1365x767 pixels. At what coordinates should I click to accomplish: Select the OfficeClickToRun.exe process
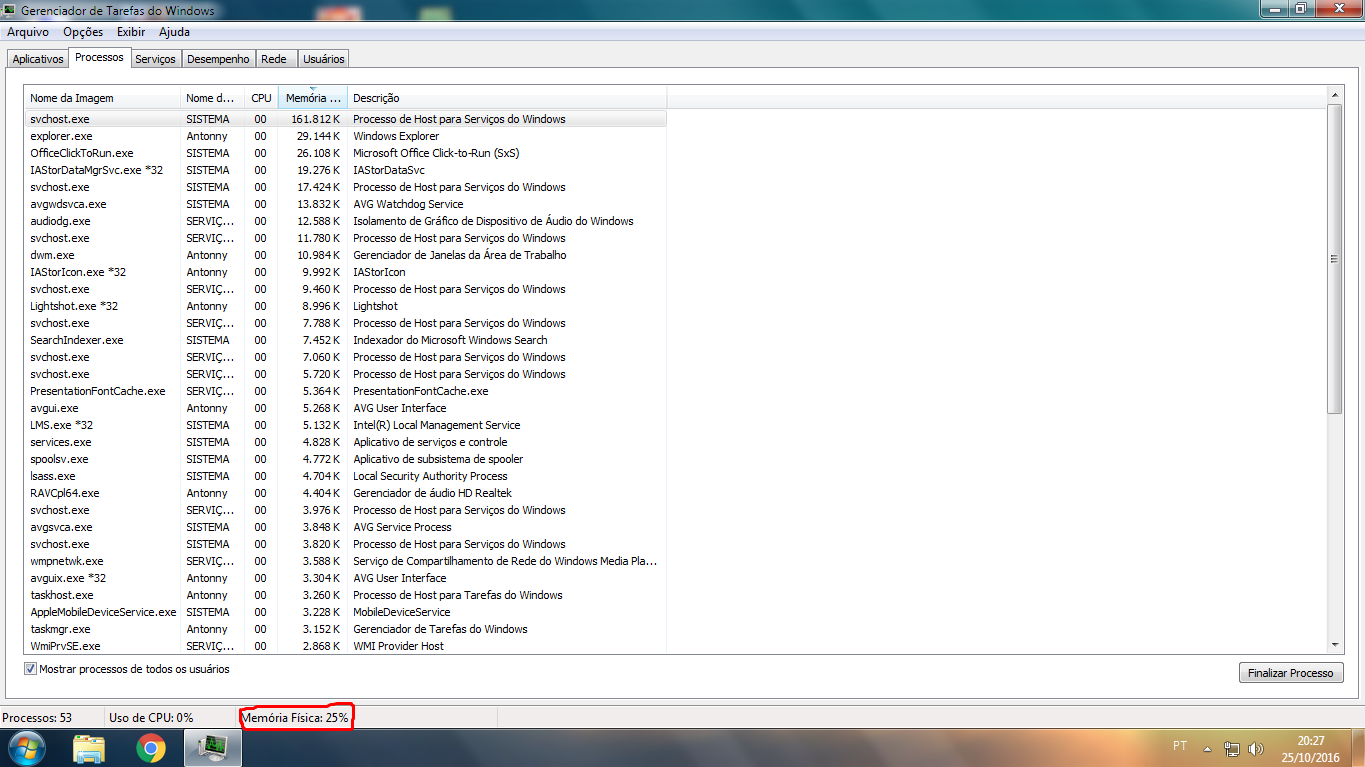click(x=345, y=153)
